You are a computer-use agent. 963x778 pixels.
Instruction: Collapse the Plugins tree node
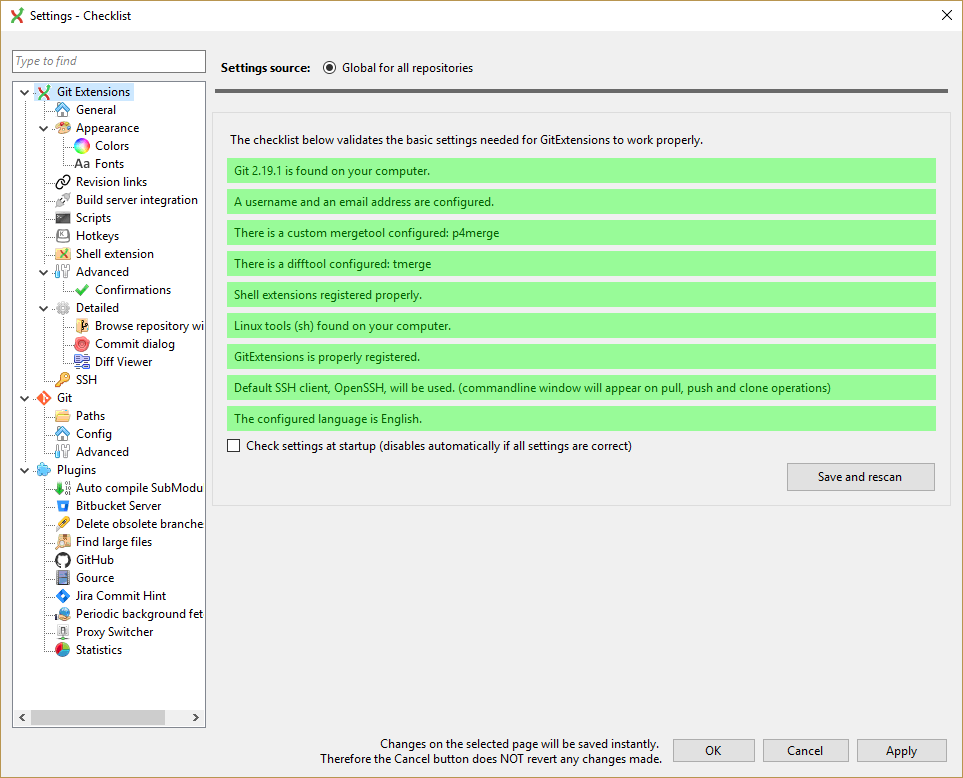point(24,469)
